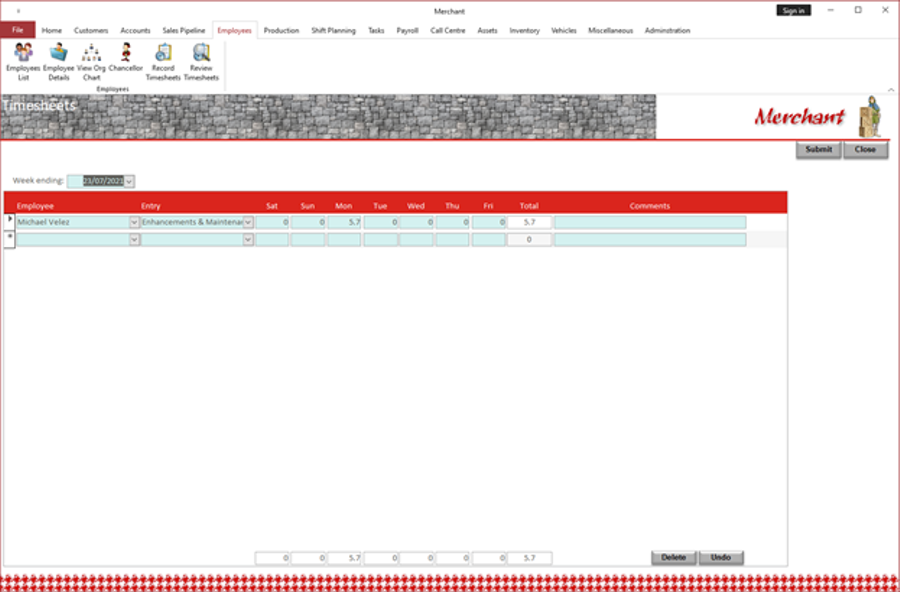
Task: Open the File menu
Action: click(18, 30)
